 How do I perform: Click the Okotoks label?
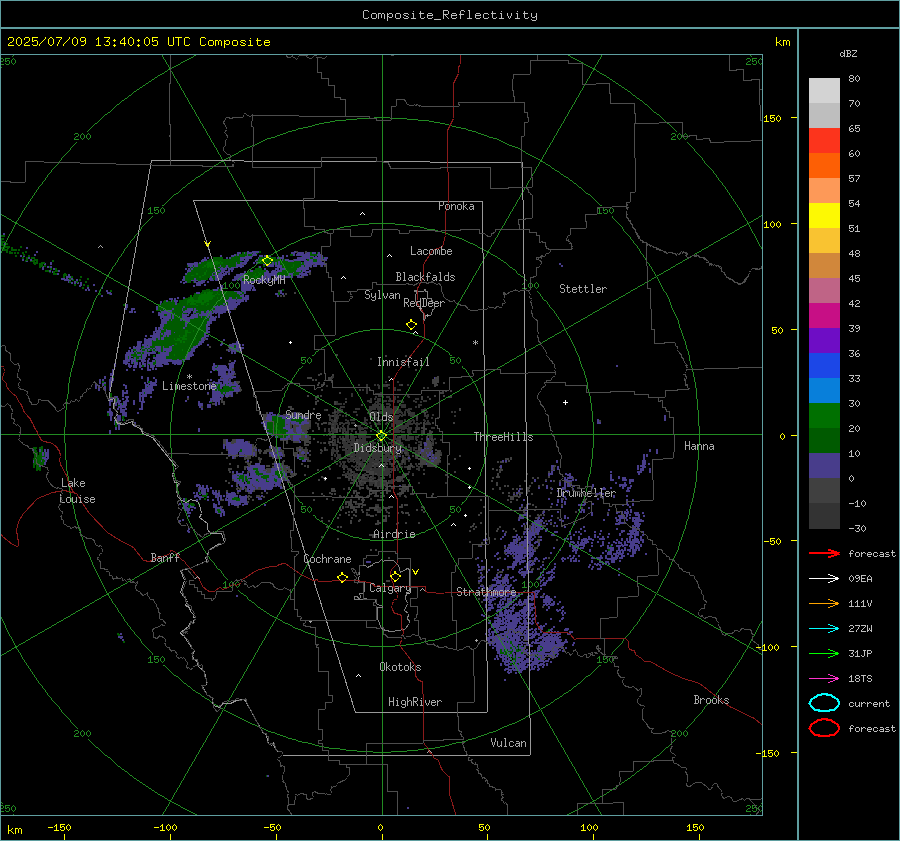400,667
